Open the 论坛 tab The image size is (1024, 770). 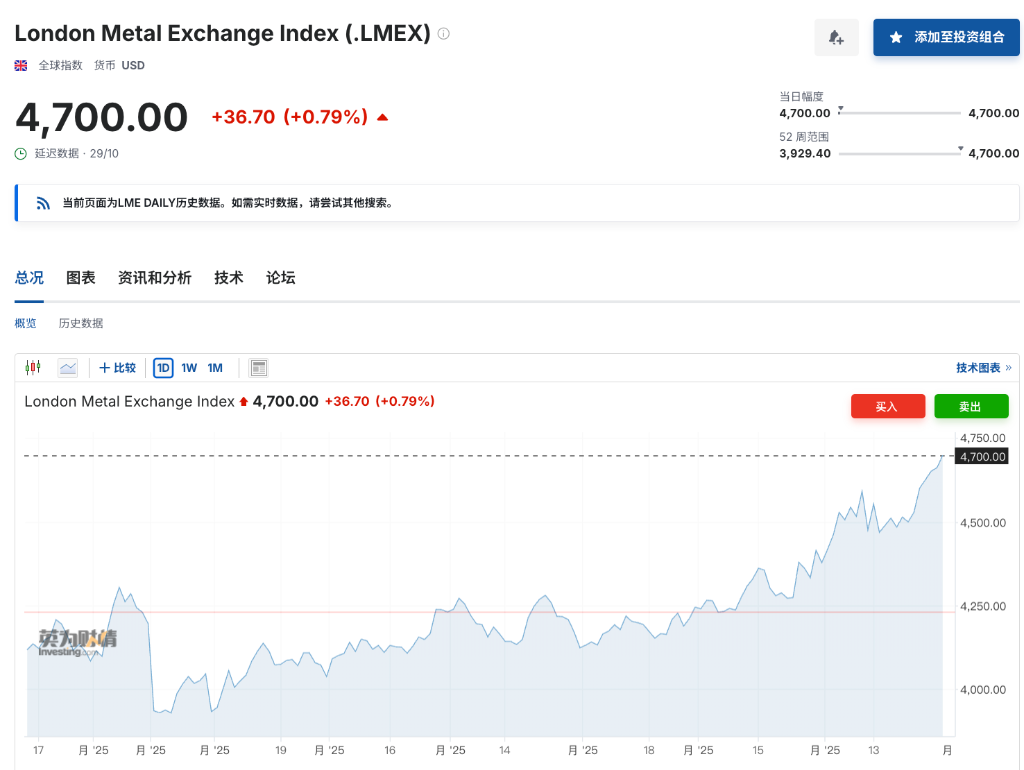tap(281, 278)
